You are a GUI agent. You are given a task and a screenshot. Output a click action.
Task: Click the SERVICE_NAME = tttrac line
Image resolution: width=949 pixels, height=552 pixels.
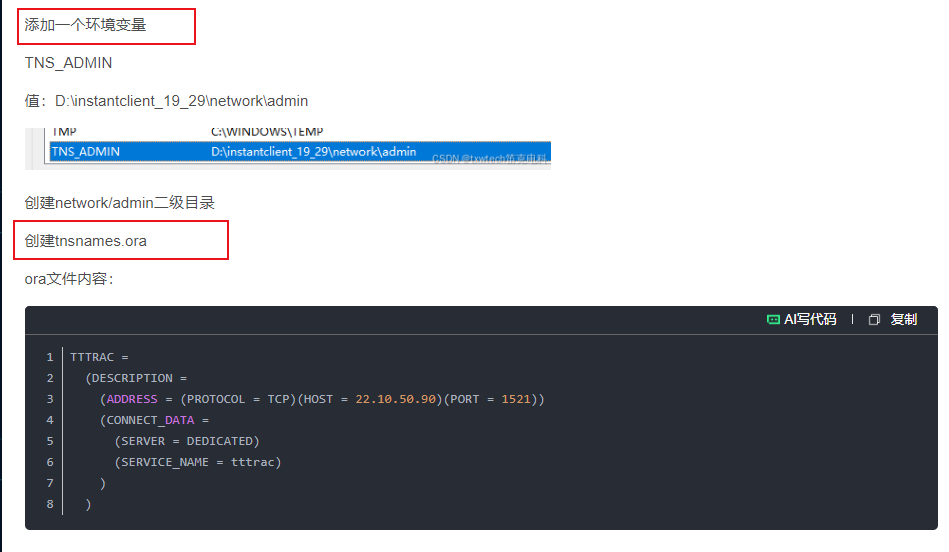(x=198, y=462)
